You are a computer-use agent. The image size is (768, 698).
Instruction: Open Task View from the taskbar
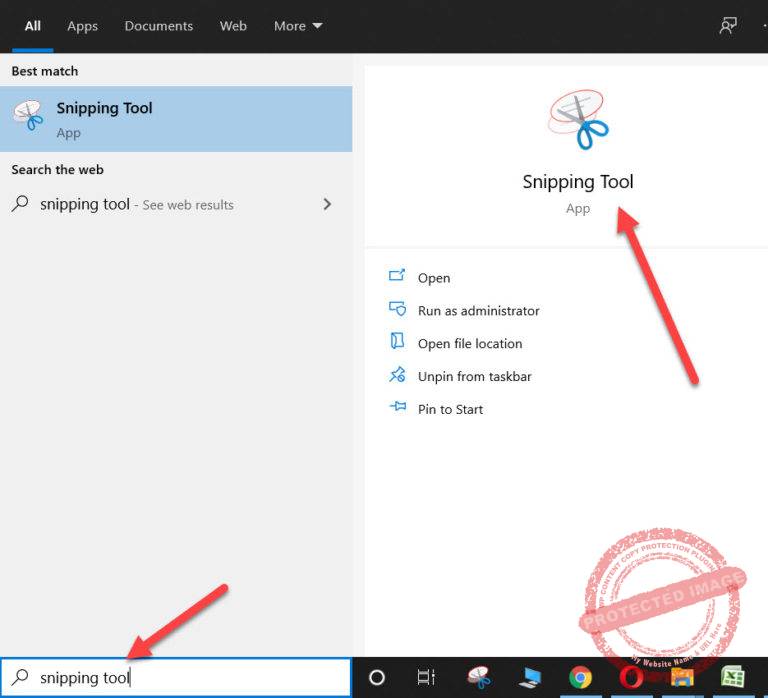tap(426, 678)
